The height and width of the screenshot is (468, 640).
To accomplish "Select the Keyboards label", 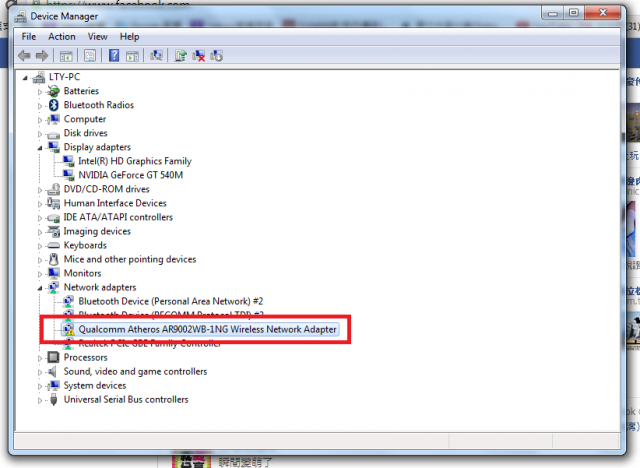I will coord(85,245).
